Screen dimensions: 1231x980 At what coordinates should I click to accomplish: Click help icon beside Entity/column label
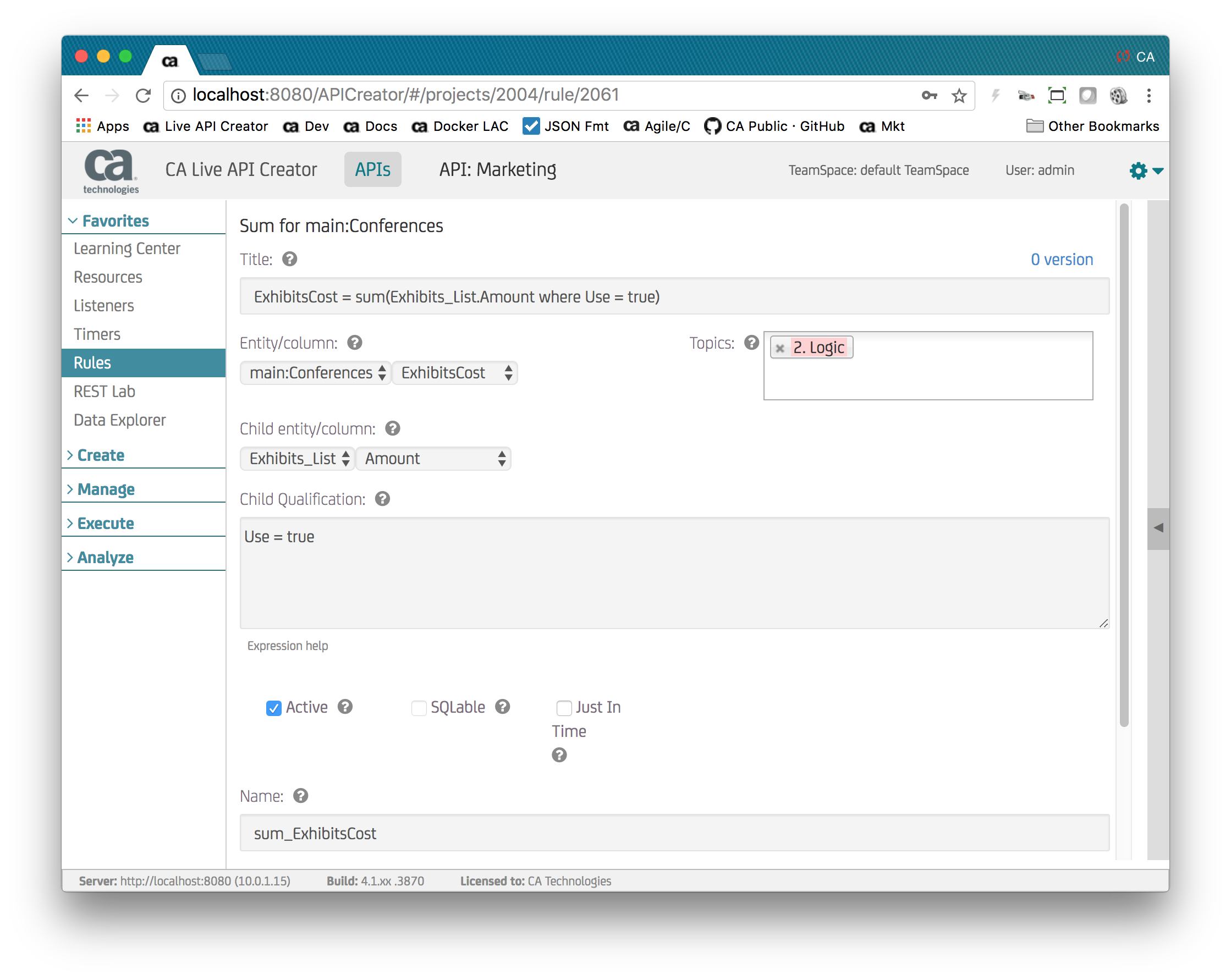pyautogui.click(x=355, y=343)
